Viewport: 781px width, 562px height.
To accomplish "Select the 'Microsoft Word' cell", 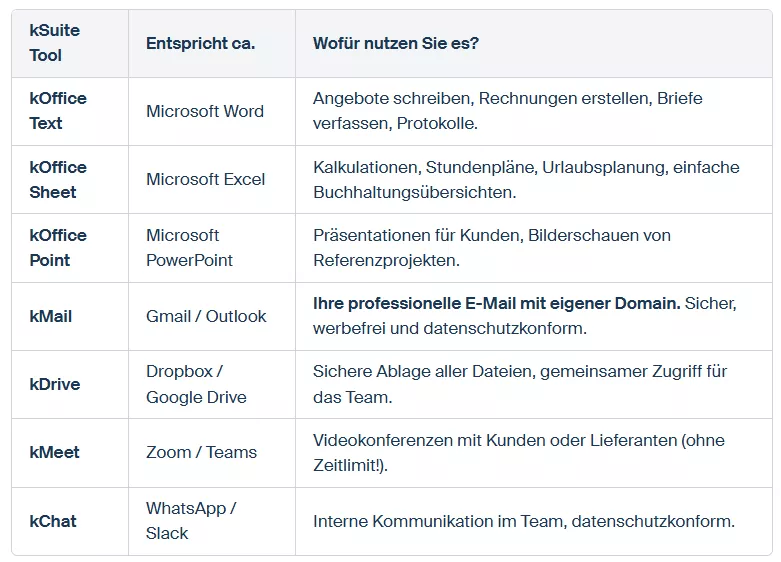I will coord(212,111).
